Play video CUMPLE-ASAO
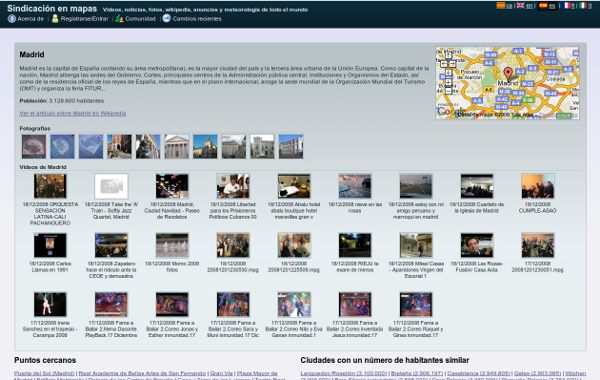600x380 pixels. (x=538, y=186)
